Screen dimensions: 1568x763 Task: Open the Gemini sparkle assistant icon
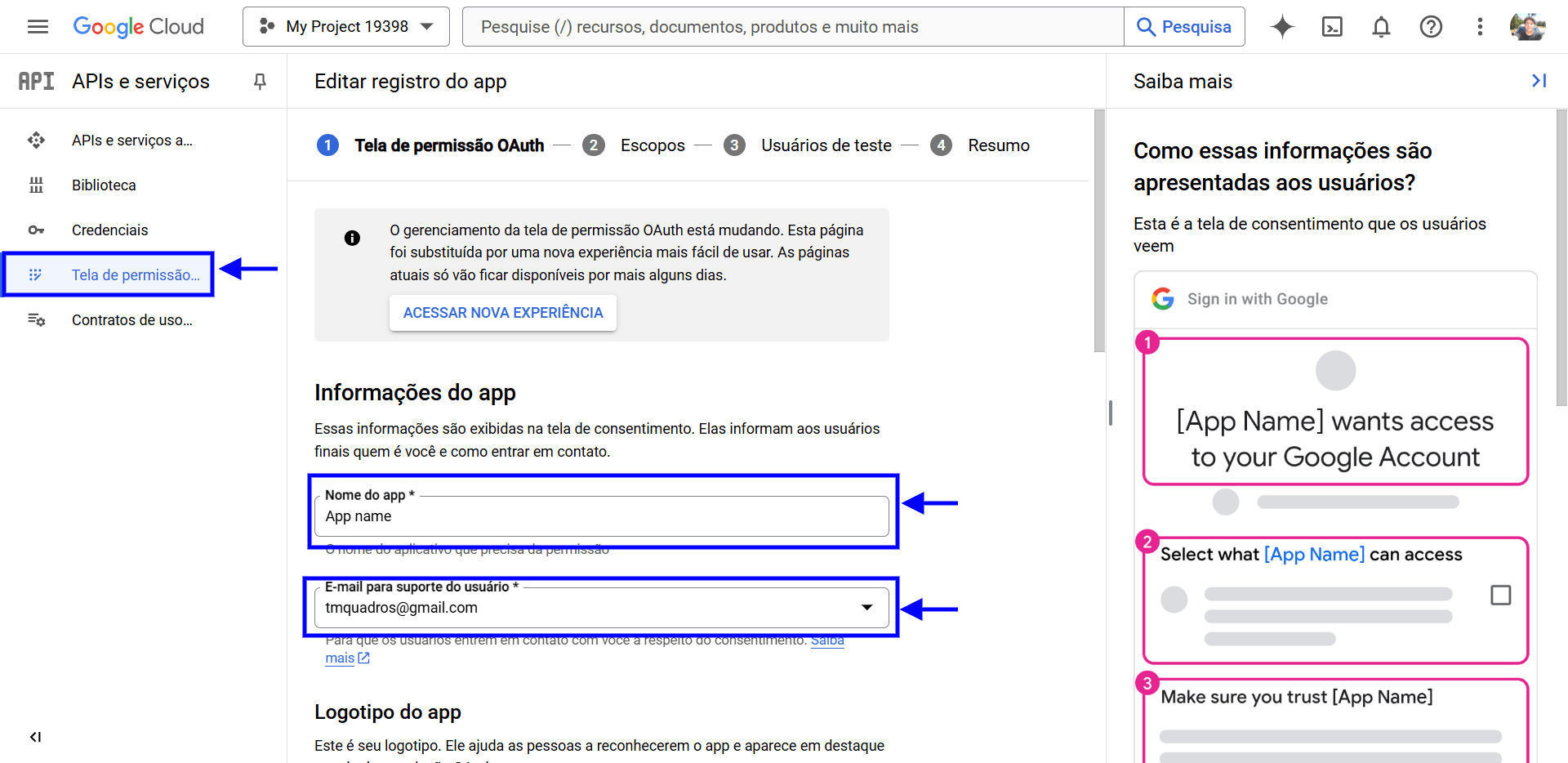1282,27
